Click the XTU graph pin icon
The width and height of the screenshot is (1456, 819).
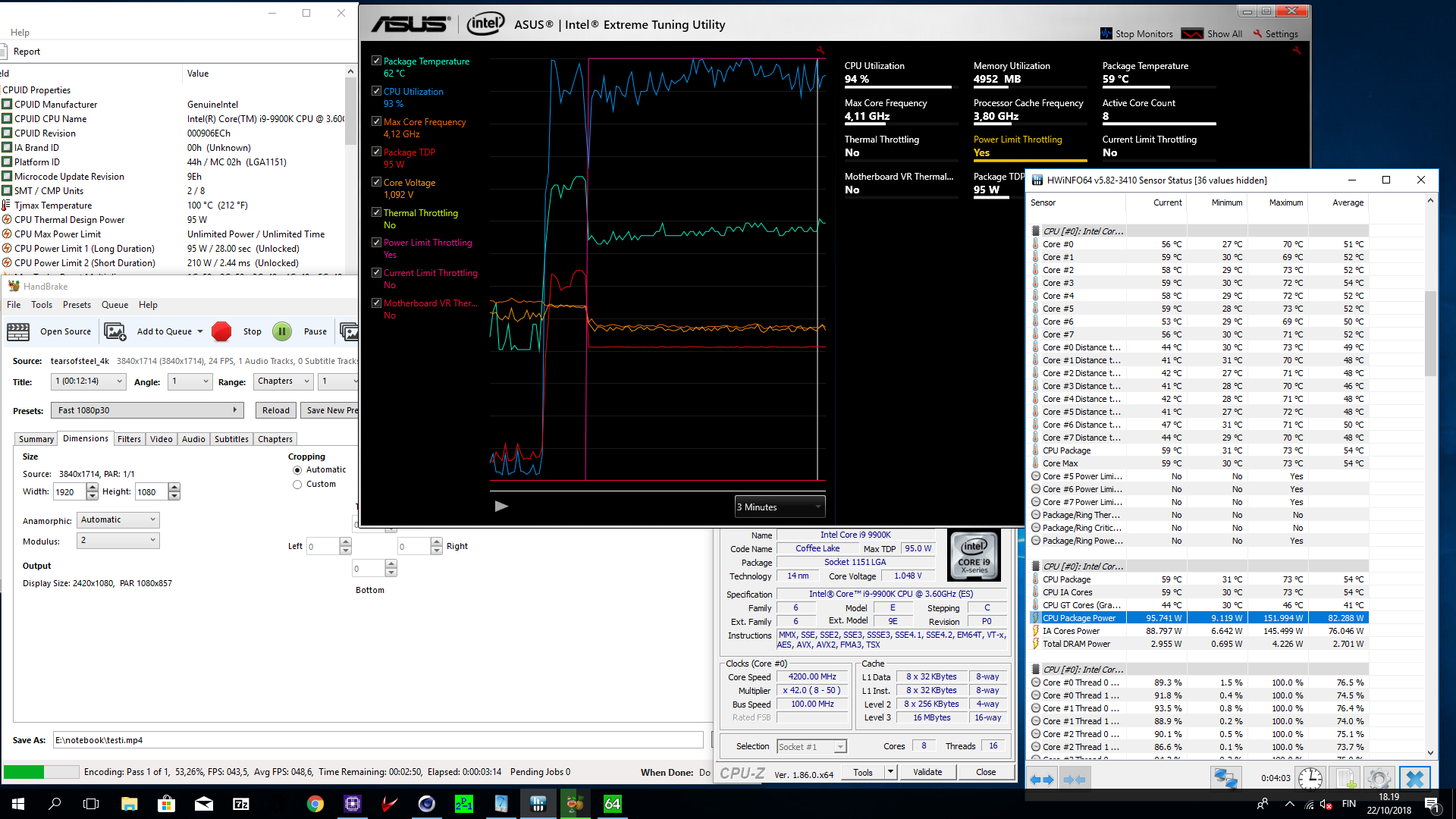tap(820, 51)
